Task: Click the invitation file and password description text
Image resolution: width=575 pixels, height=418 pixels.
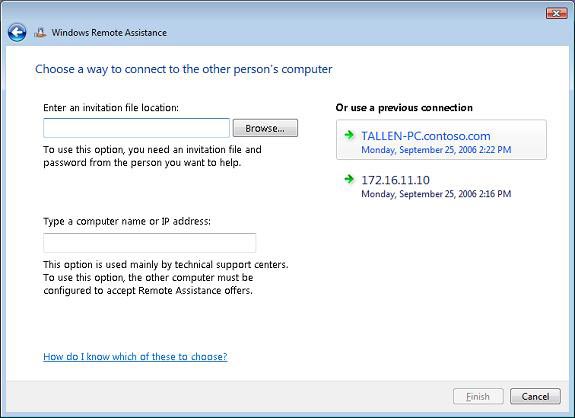Action: 152,156
